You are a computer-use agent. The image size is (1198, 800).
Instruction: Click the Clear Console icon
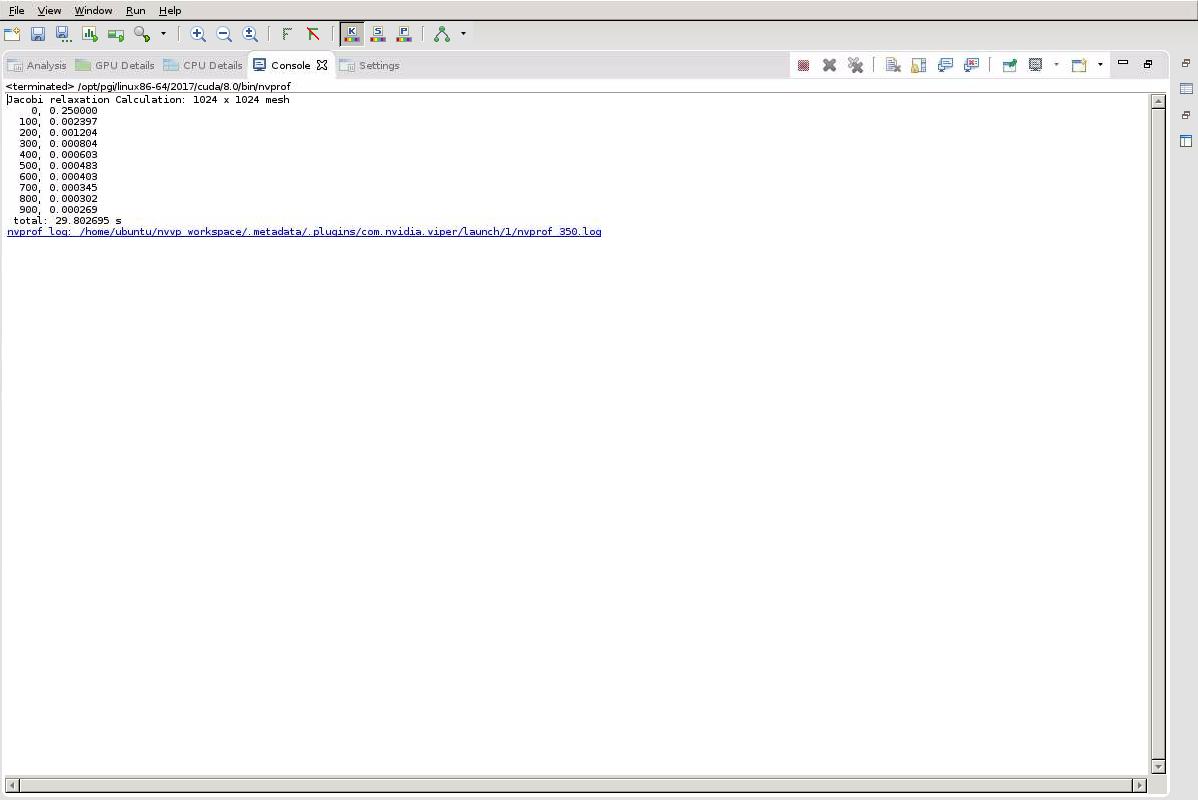click(x=893, y=65)
